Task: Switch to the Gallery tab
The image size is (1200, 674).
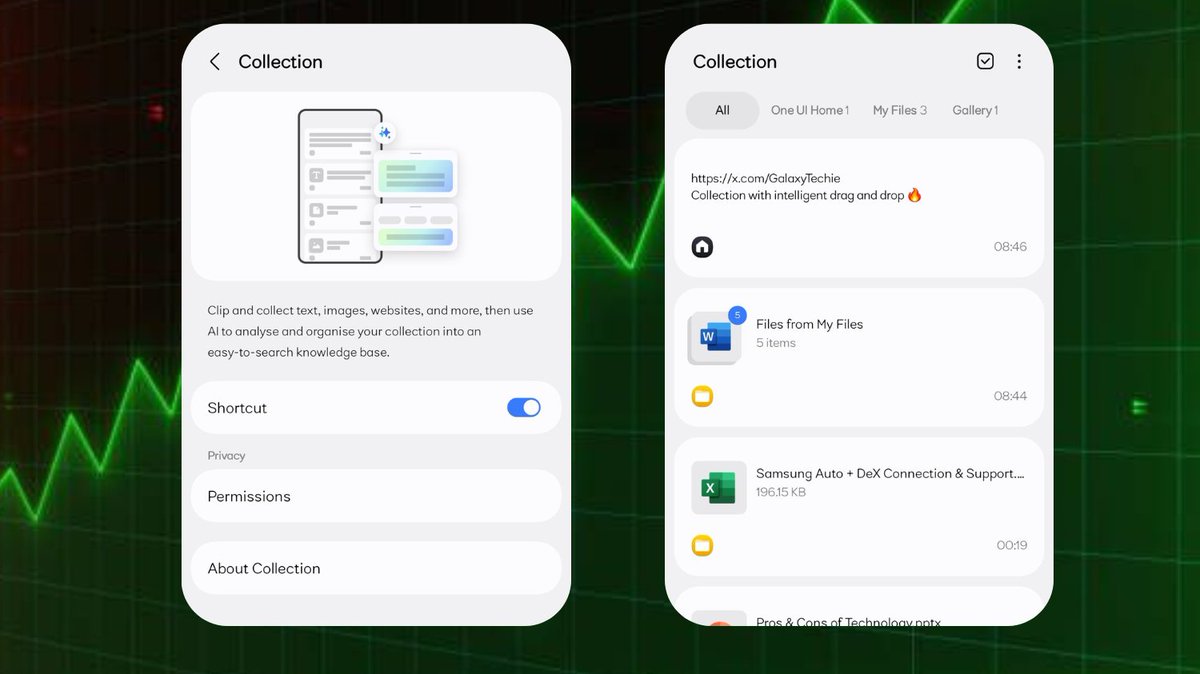Action: pos(975,110)
